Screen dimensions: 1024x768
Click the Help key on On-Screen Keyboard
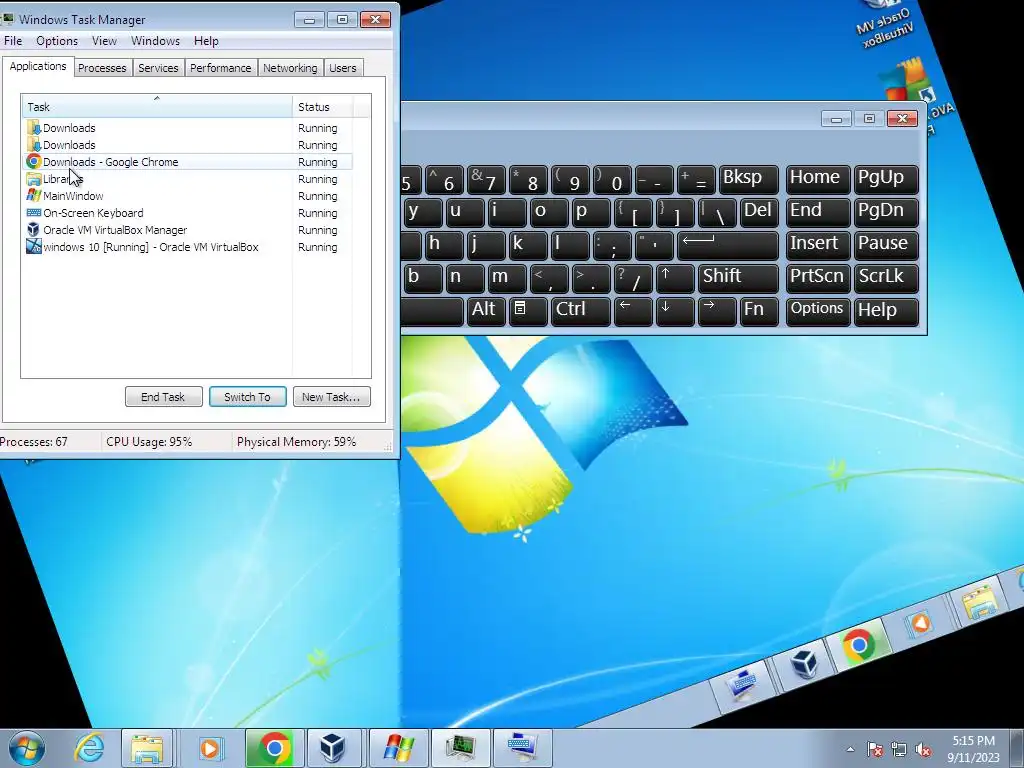(886, 311)
